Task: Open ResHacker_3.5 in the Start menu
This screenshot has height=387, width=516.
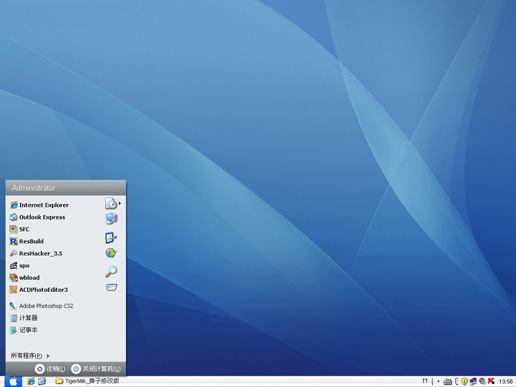Action: click(36, 253)
